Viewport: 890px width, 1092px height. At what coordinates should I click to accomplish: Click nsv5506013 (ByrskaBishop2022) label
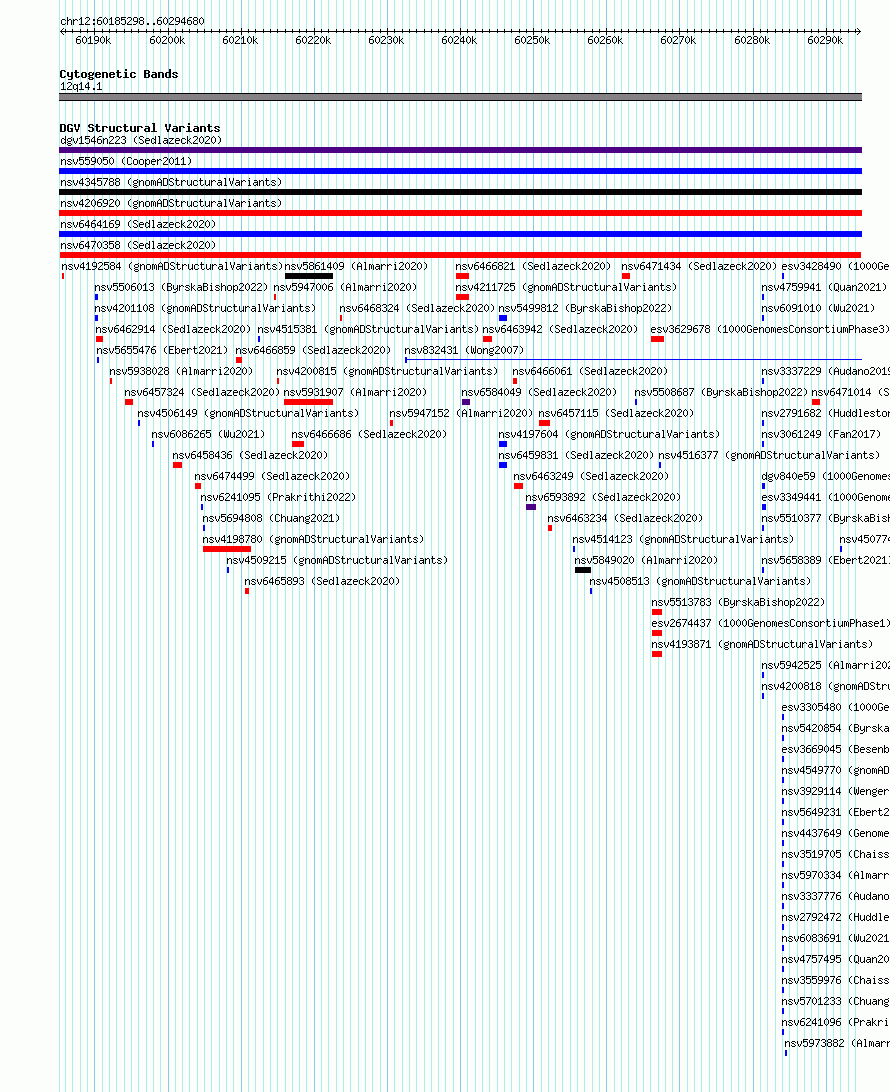181,287
